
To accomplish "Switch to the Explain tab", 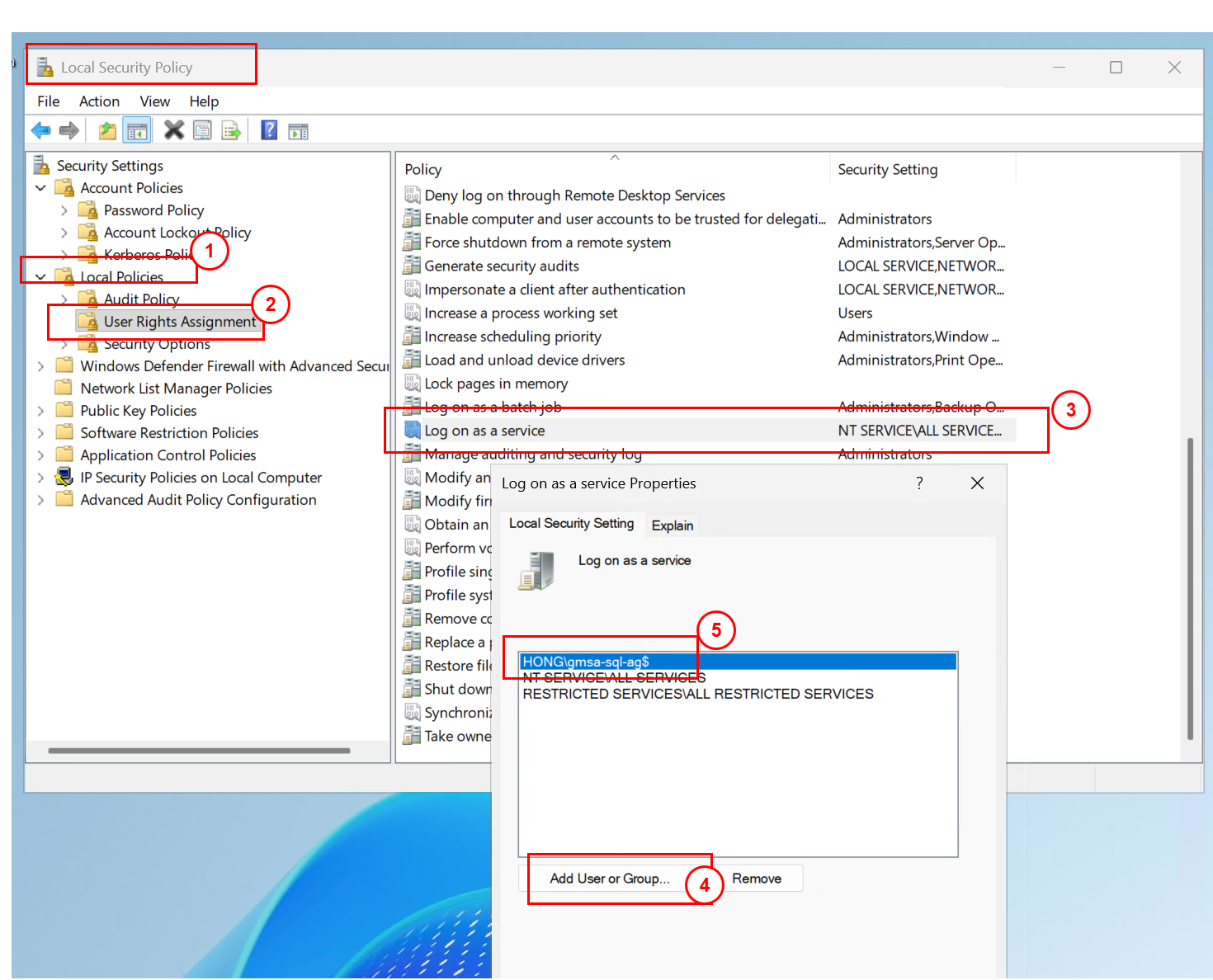I will tap(672, 525).
